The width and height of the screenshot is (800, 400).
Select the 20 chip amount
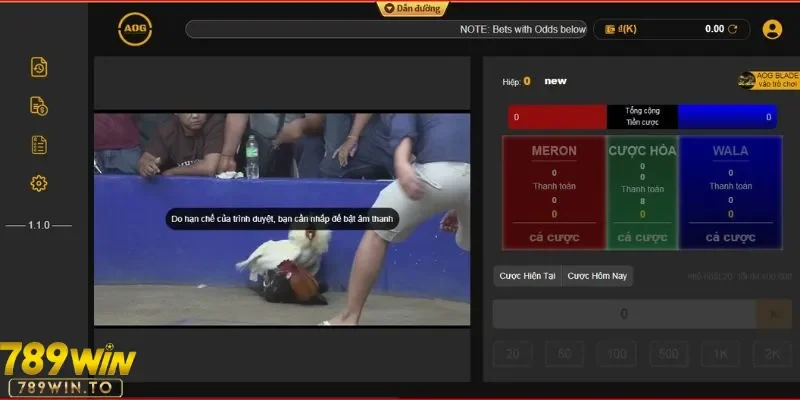tap(511, 354)
